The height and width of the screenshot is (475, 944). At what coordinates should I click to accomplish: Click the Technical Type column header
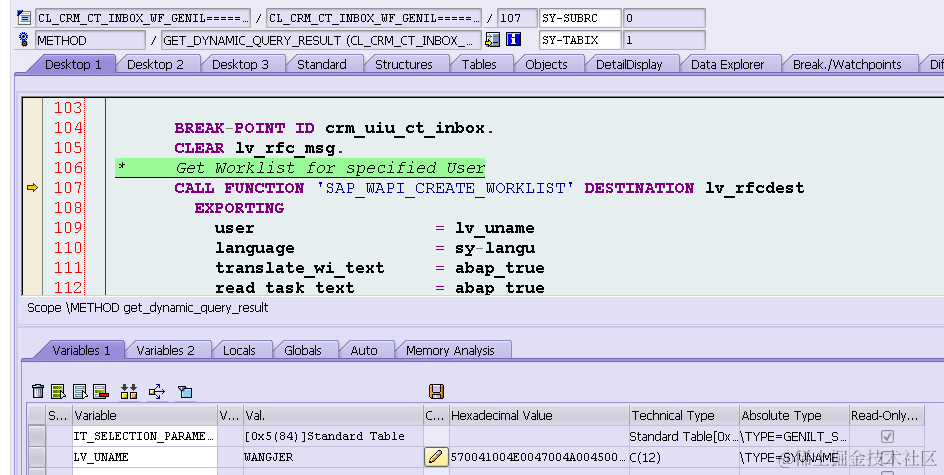pyautogui.click(x=684, y=415)
